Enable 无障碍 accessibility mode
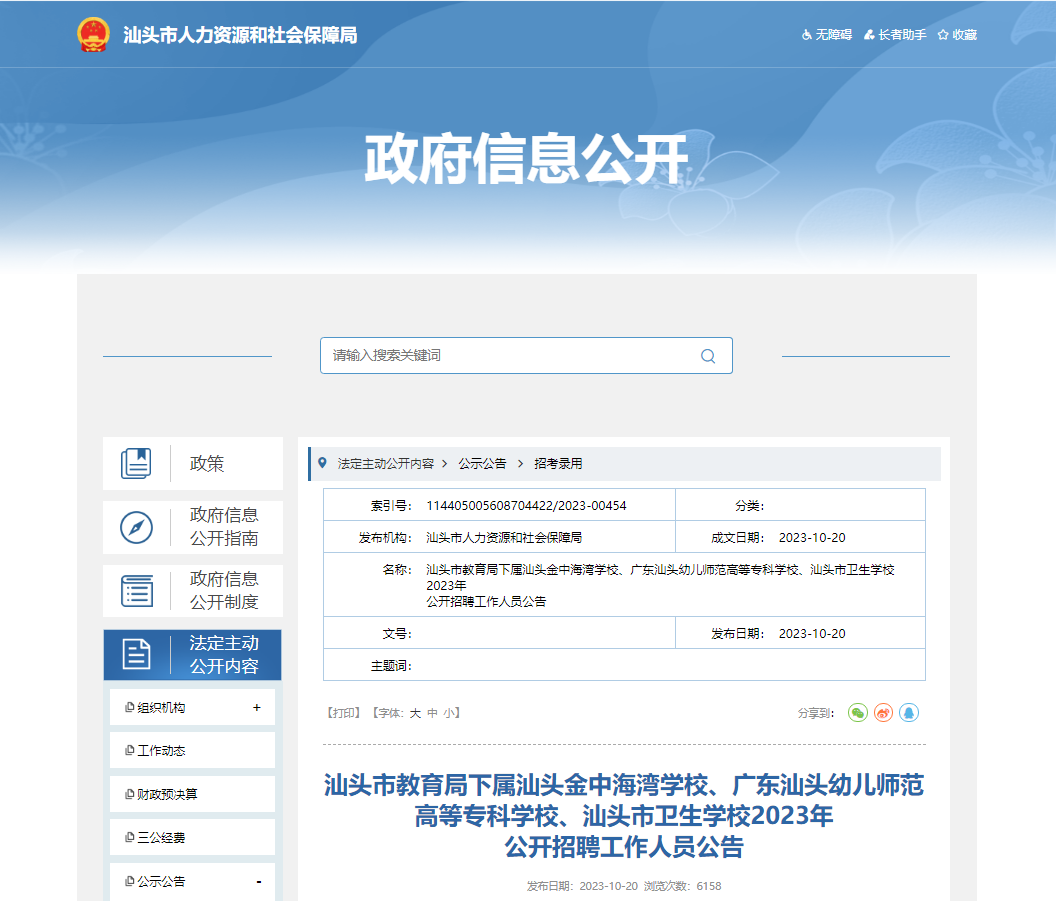Image resolution: width=1056 pixels, height=901 pixels. [x=826, y=35]
